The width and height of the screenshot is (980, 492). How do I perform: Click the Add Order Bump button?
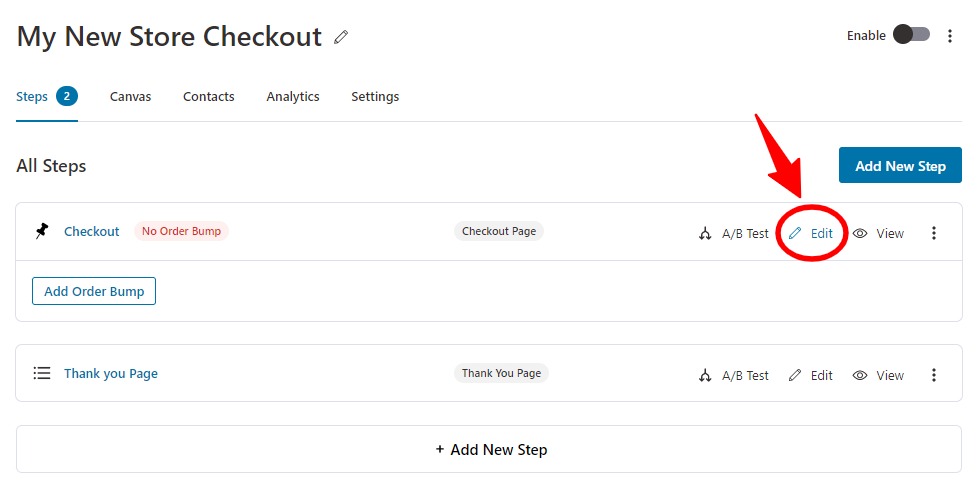(x=94, y=291)
